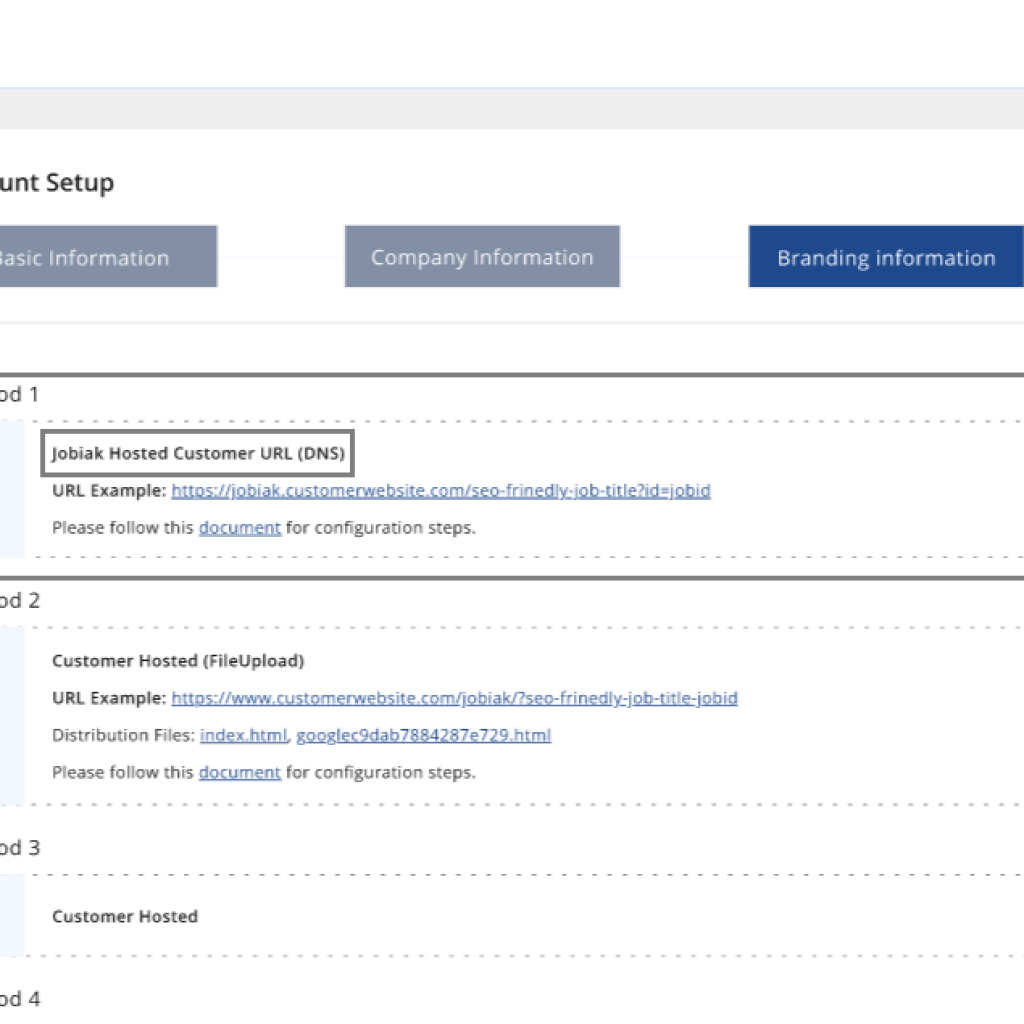Click the Account Setup page title
Screen dimensions: 1024x1024
57,182
